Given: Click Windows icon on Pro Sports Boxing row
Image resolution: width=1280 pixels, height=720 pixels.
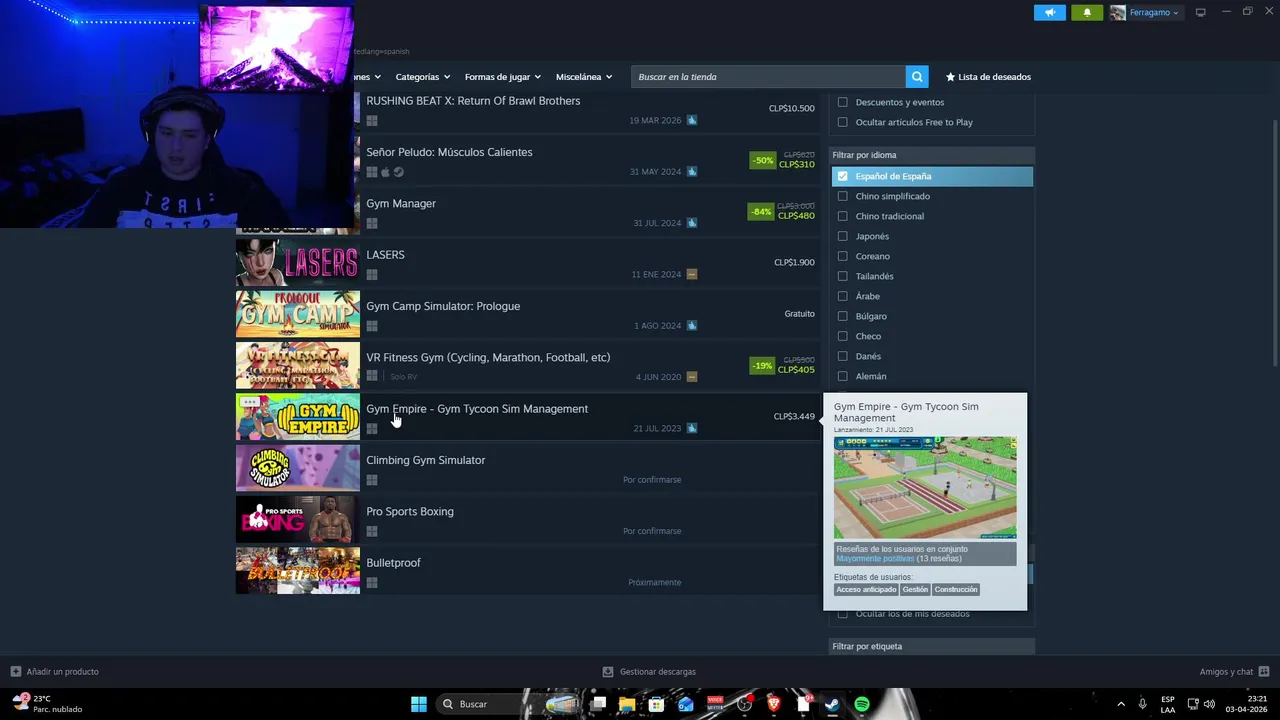Looking at the screenshot, I should pyautogui.click(x=372, y=531).
